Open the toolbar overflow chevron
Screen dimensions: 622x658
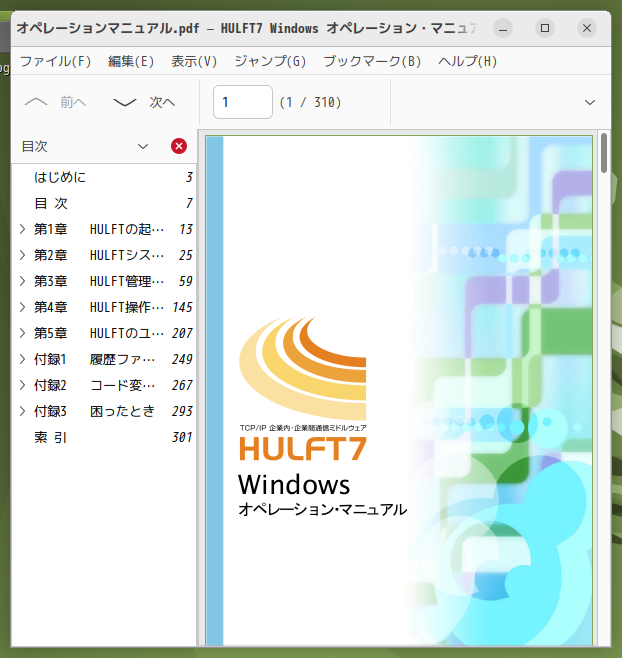(x=590, y=102)
